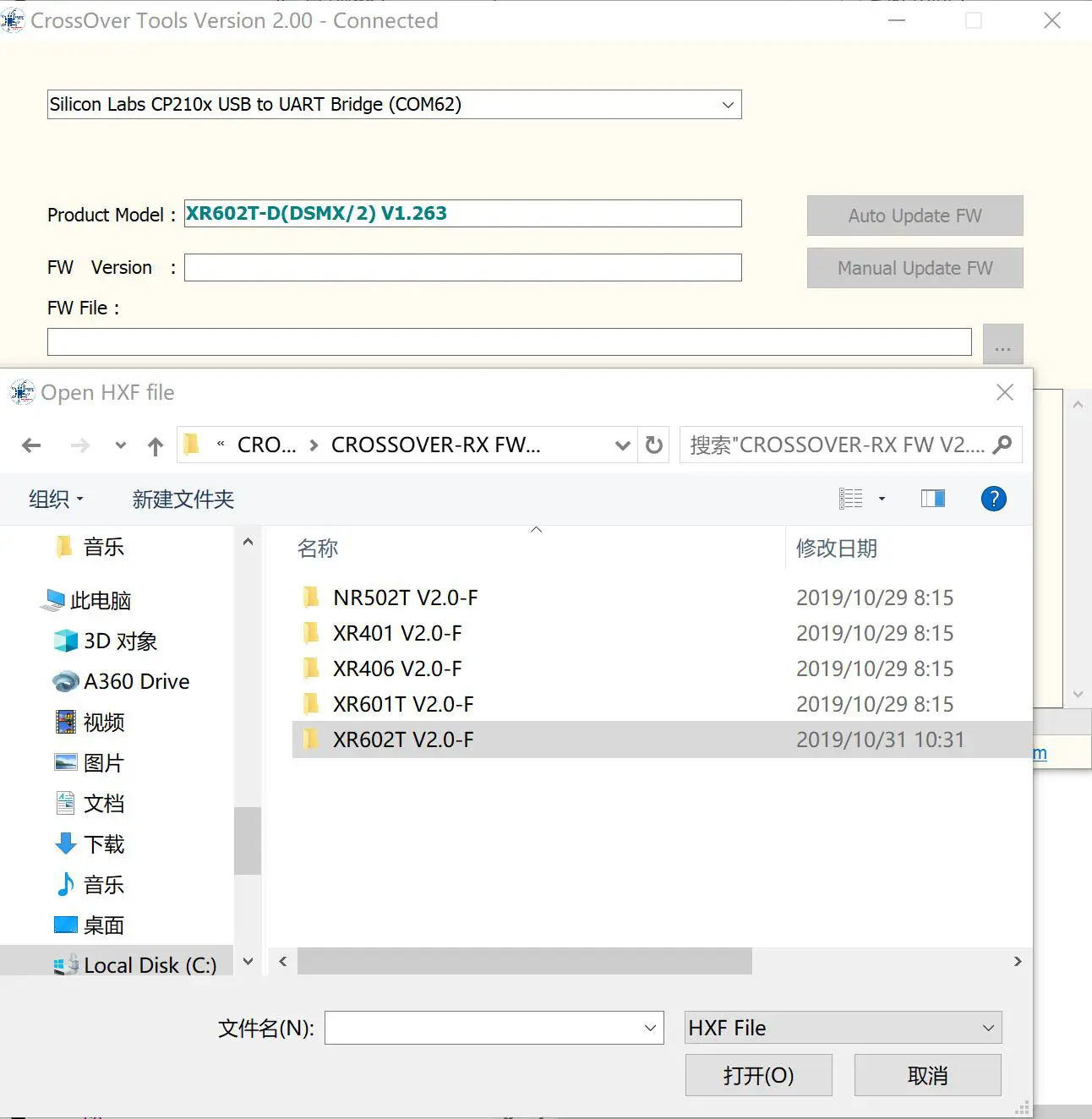This screenshot has height=1119, width=1092.
Task: Click the 取消 cancel button
Action: [927, 1075]
